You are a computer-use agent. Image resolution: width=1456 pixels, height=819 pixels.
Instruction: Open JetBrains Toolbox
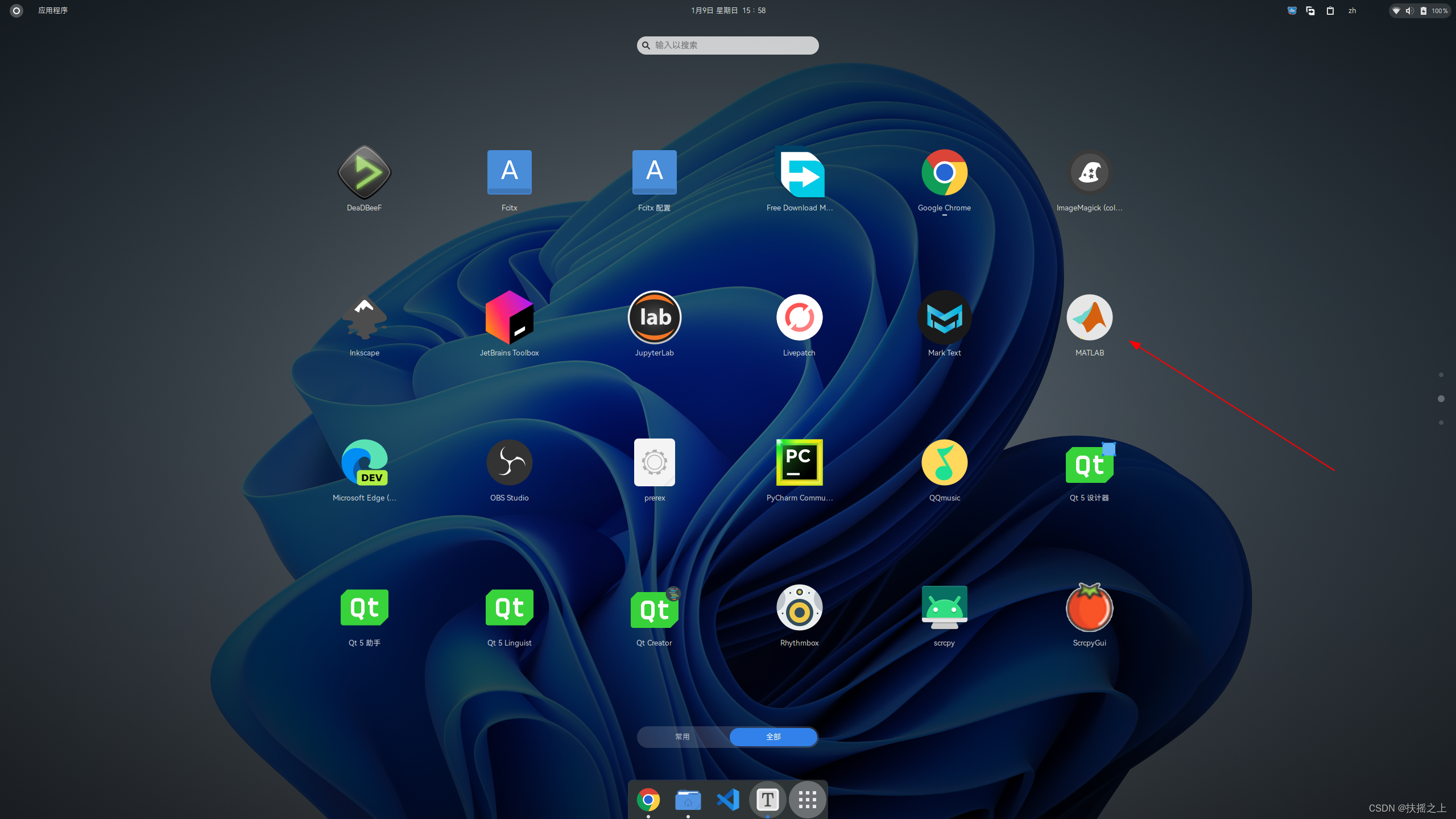pos(509,317)
